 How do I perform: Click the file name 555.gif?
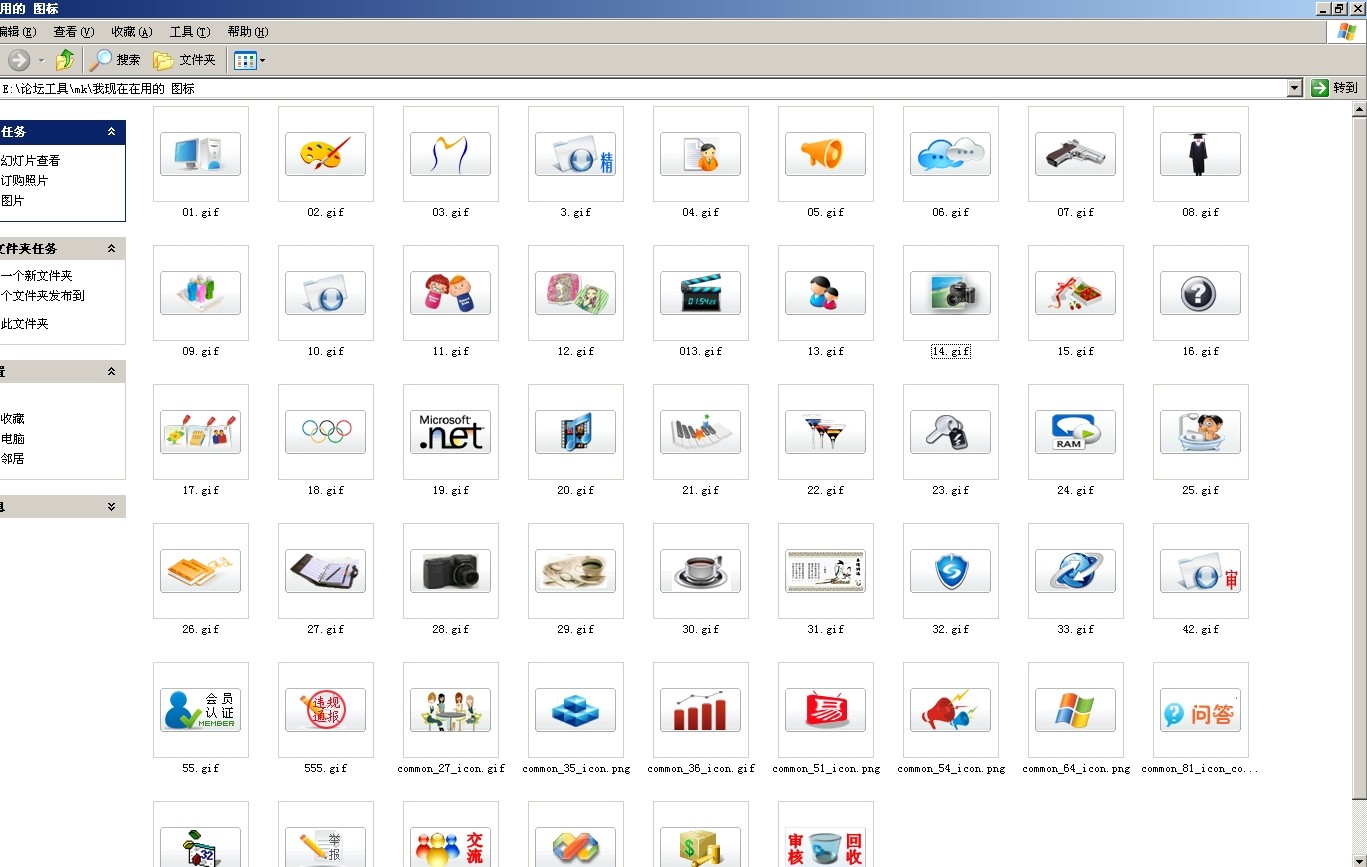[326, 769]
